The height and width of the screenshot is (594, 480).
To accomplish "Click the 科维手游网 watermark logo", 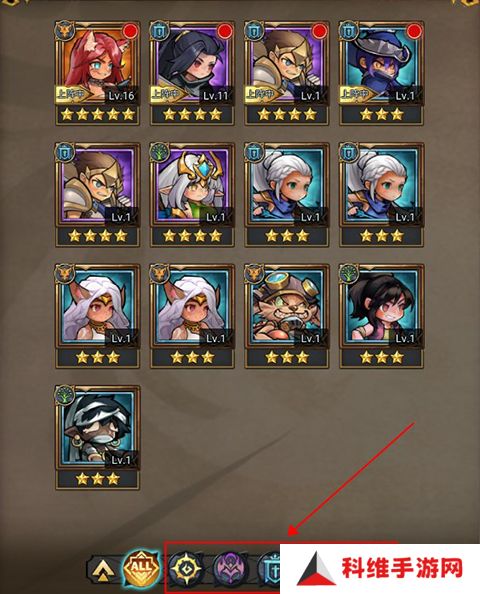I will (380, 569).
